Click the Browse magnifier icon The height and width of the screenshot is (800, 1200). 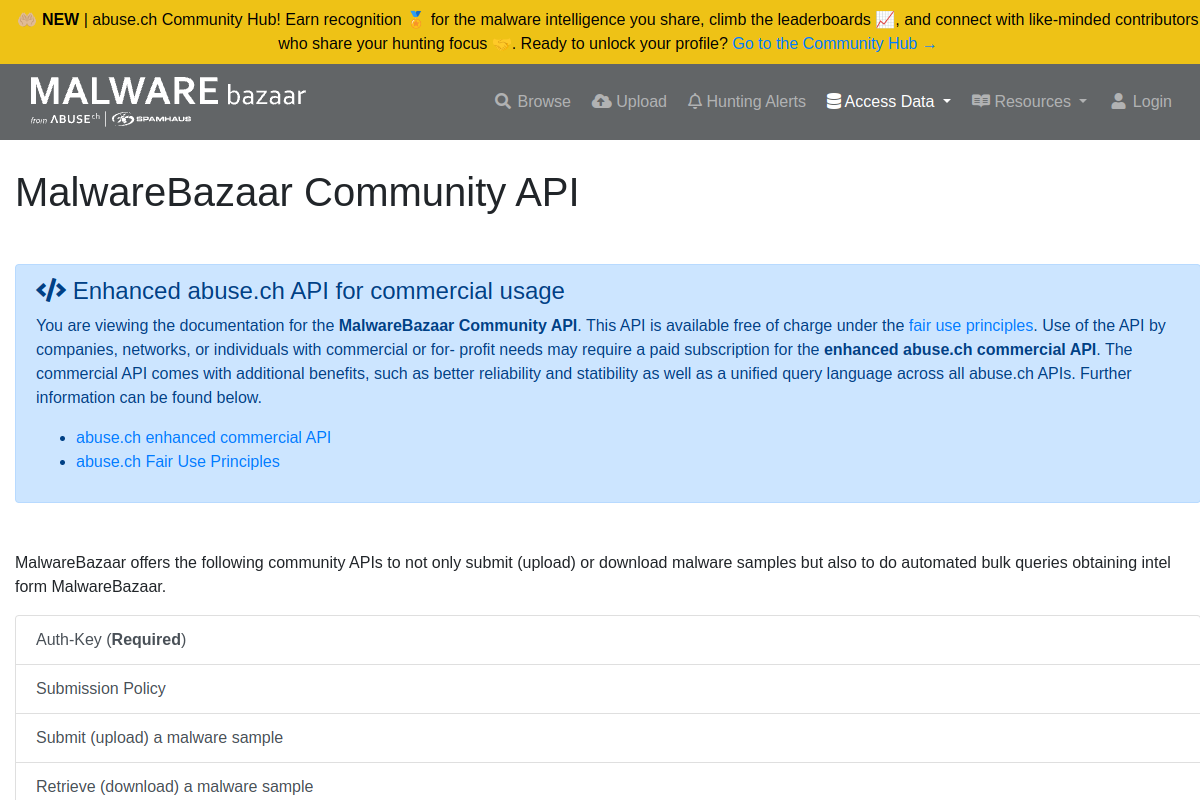click(503, 101)
